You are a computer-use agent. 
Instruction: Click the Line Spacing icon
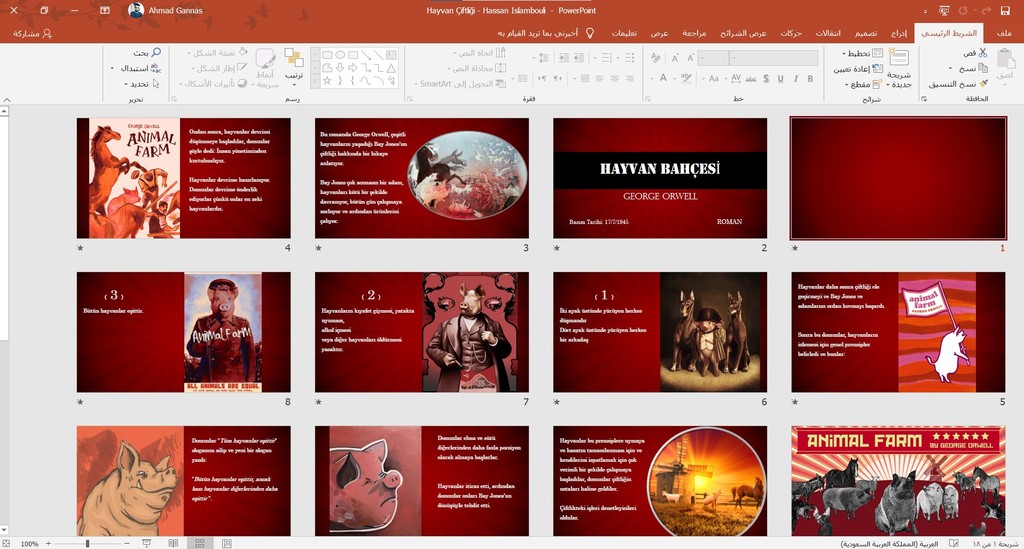pos(543,58)
